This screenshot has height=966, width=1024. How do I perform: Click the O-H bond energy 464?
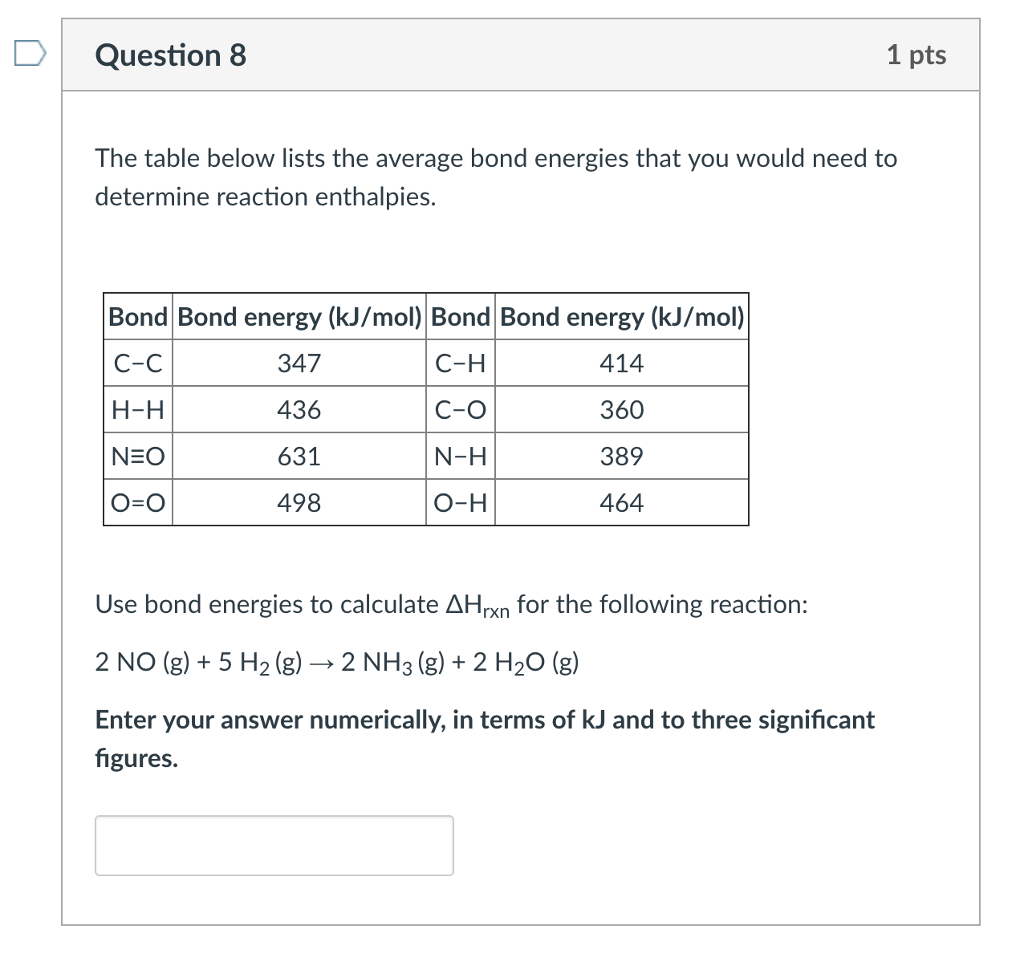tap(621, 503)
